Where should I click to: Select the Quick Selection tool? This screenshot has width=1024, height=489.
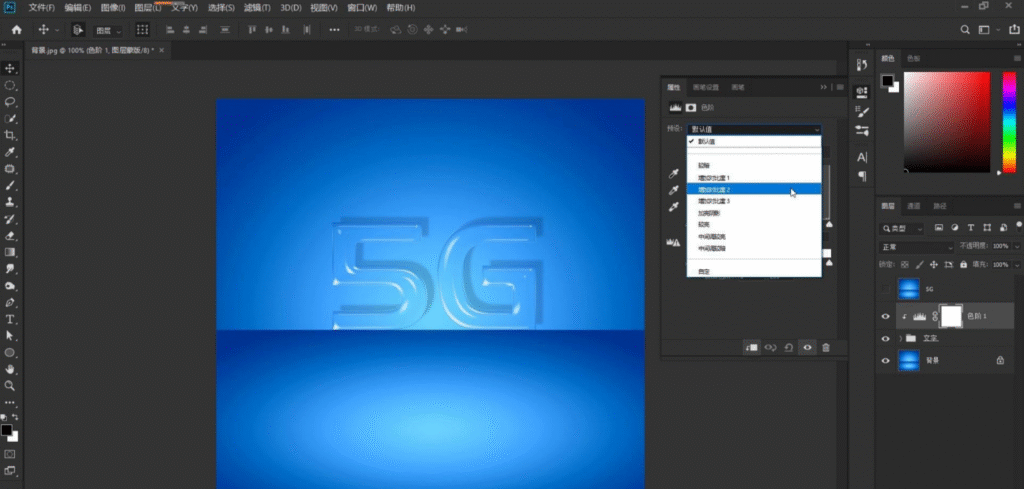[x=10, y=119]
